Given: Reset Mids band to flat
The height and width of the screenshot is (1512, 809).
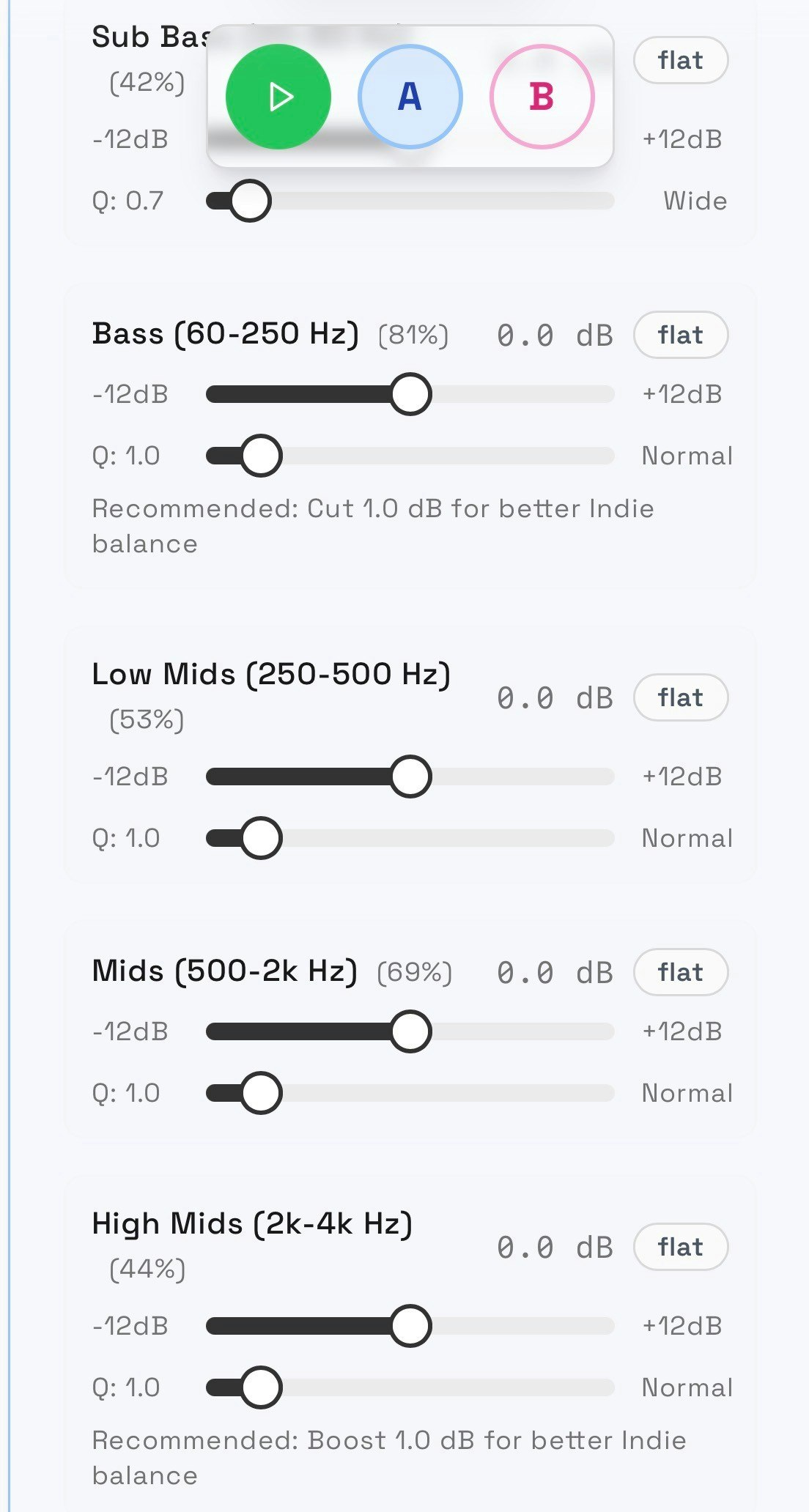Looking at the screenshot, I should pyautogui.click(x=680, y=972).
